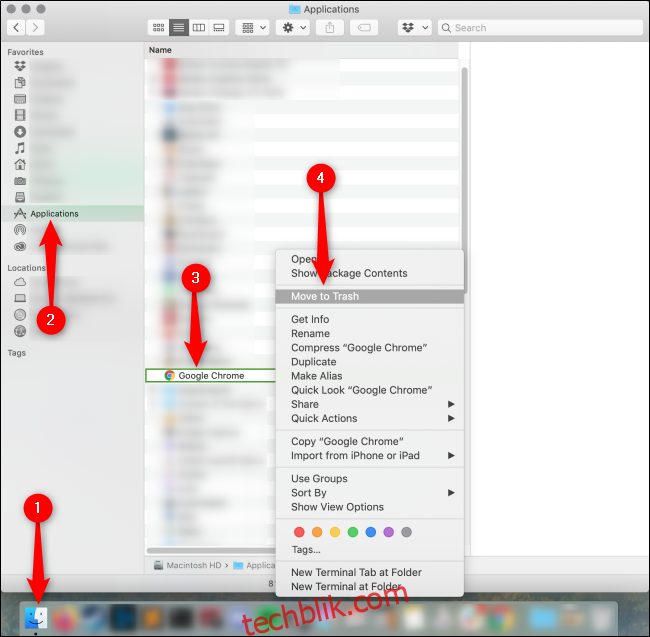Choose Show View Options
Image resolution: width=650 pixels, height=637 pixels.
[369, 507]
